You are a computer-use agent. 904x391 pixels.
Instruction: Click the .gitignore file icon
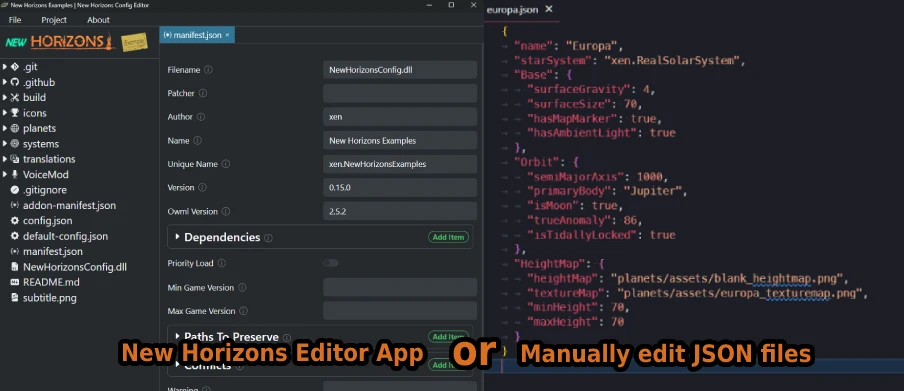(x=14, y=190)
